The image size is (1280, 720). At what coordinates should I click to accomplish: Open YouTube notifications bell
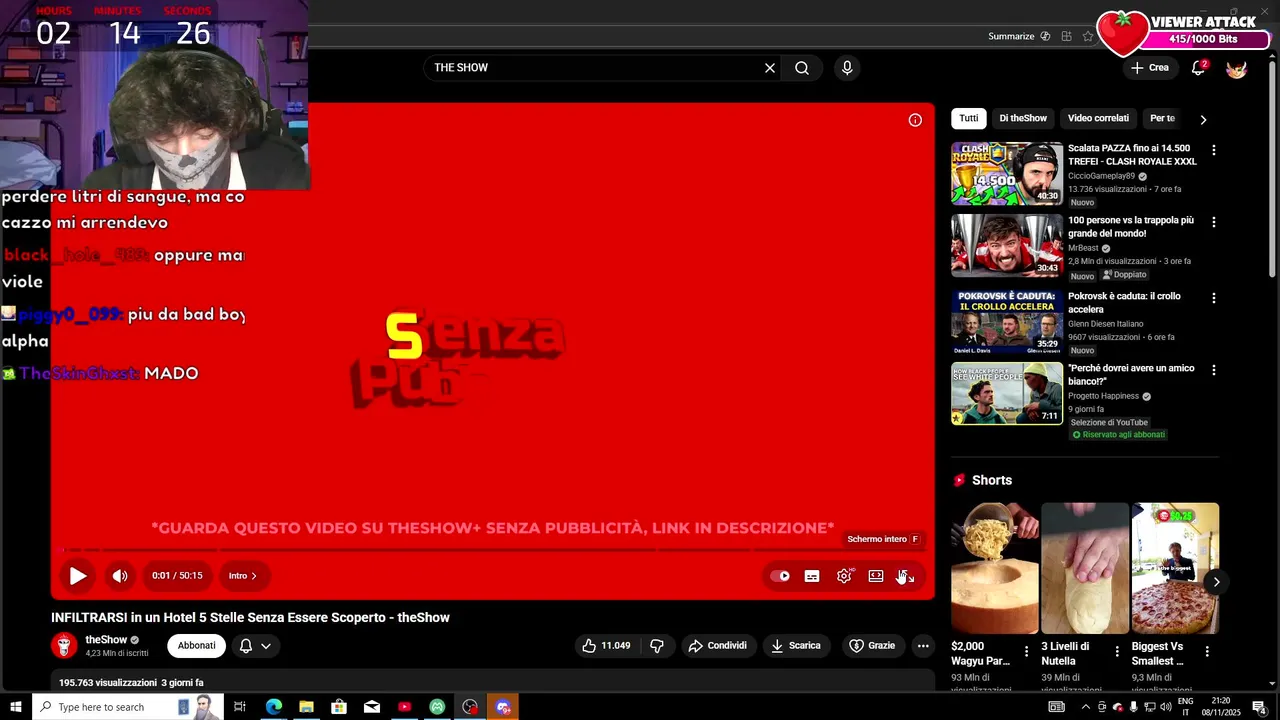[1198, 68]
